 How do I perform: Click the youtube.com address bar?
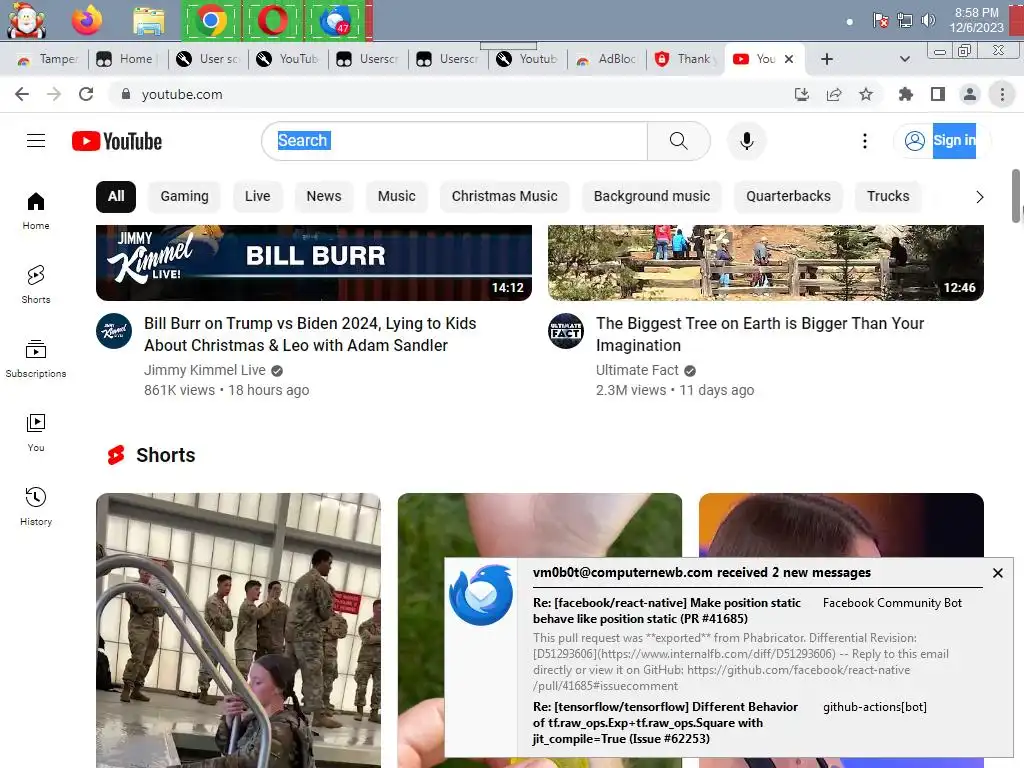[x=451, y=94]
